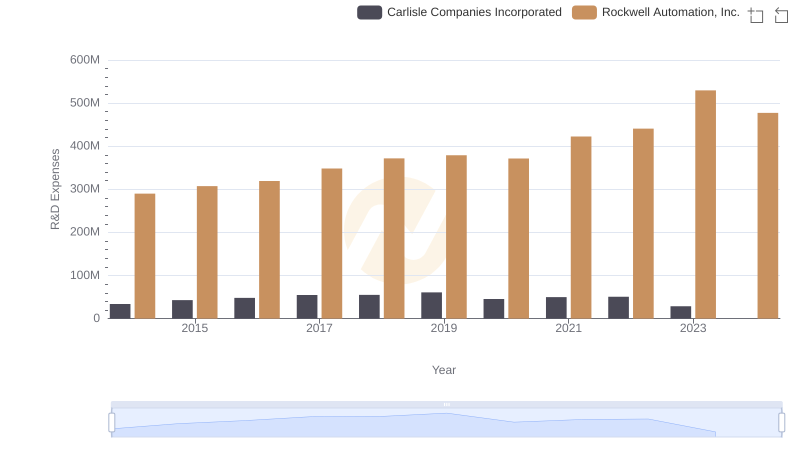Click the Carlisle bar for 2014
800x461 pixels.
[x=120, y=311]
